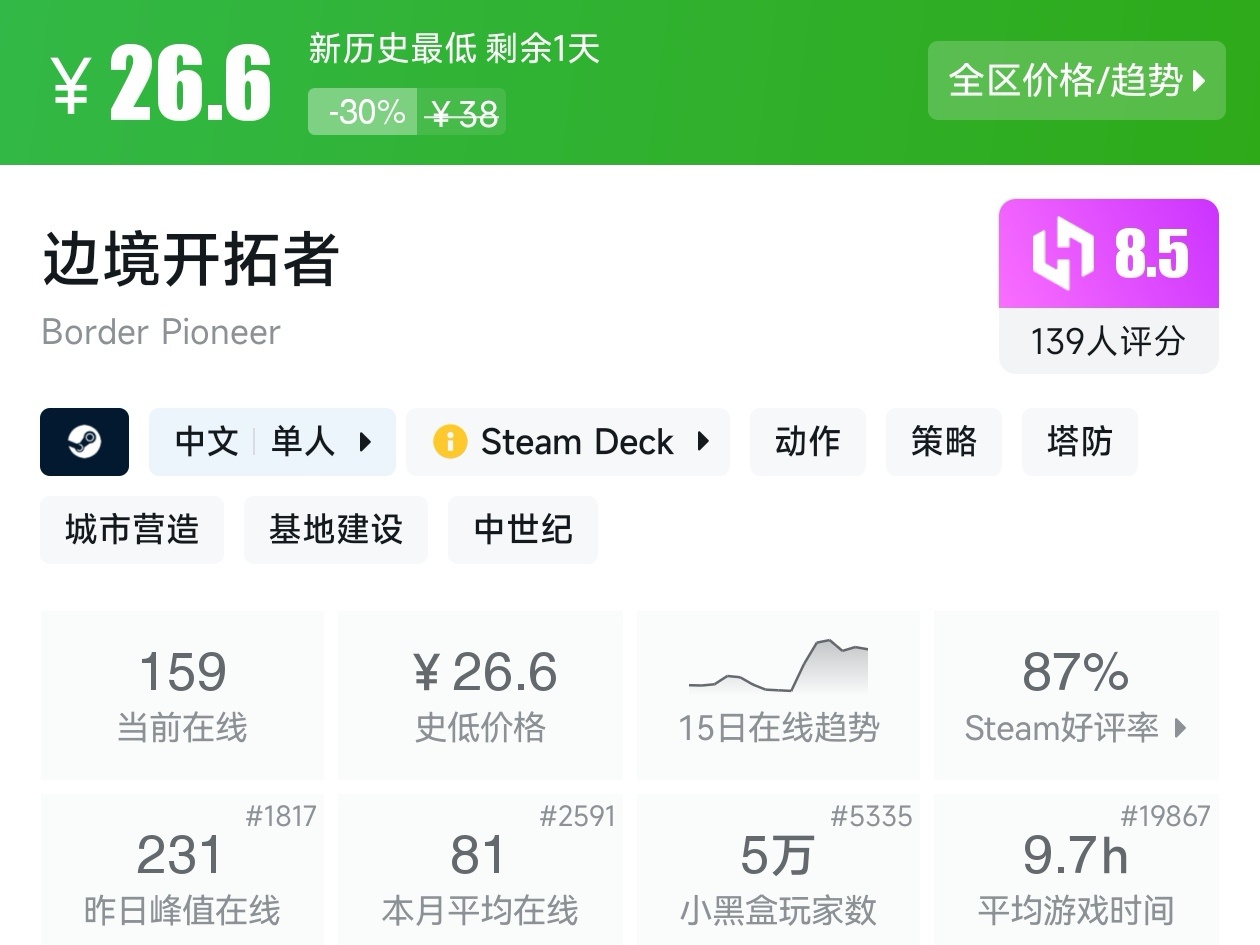Click the 159 当前在线 stat card
The width and height of the screenshot is (1260, 945).
182,694
